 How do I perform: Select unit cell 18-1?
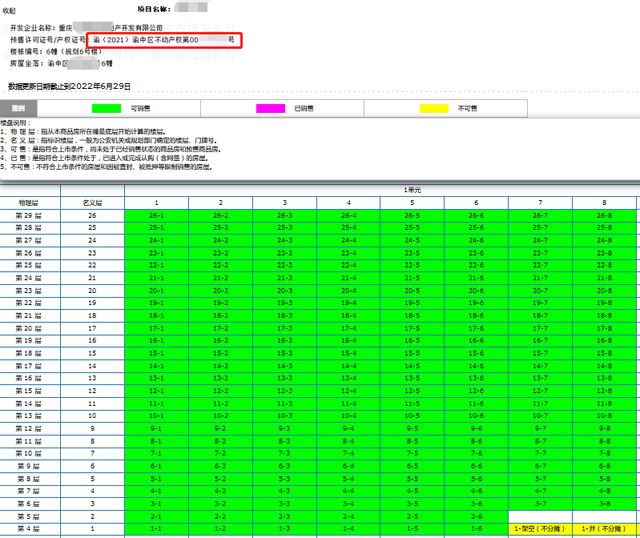(x=156, y=316)
